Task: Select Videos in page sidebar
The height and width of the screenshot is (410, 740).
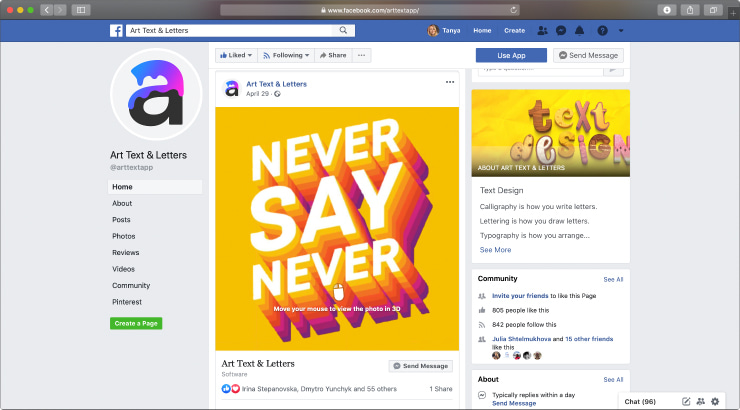Action: click(124, 269)
